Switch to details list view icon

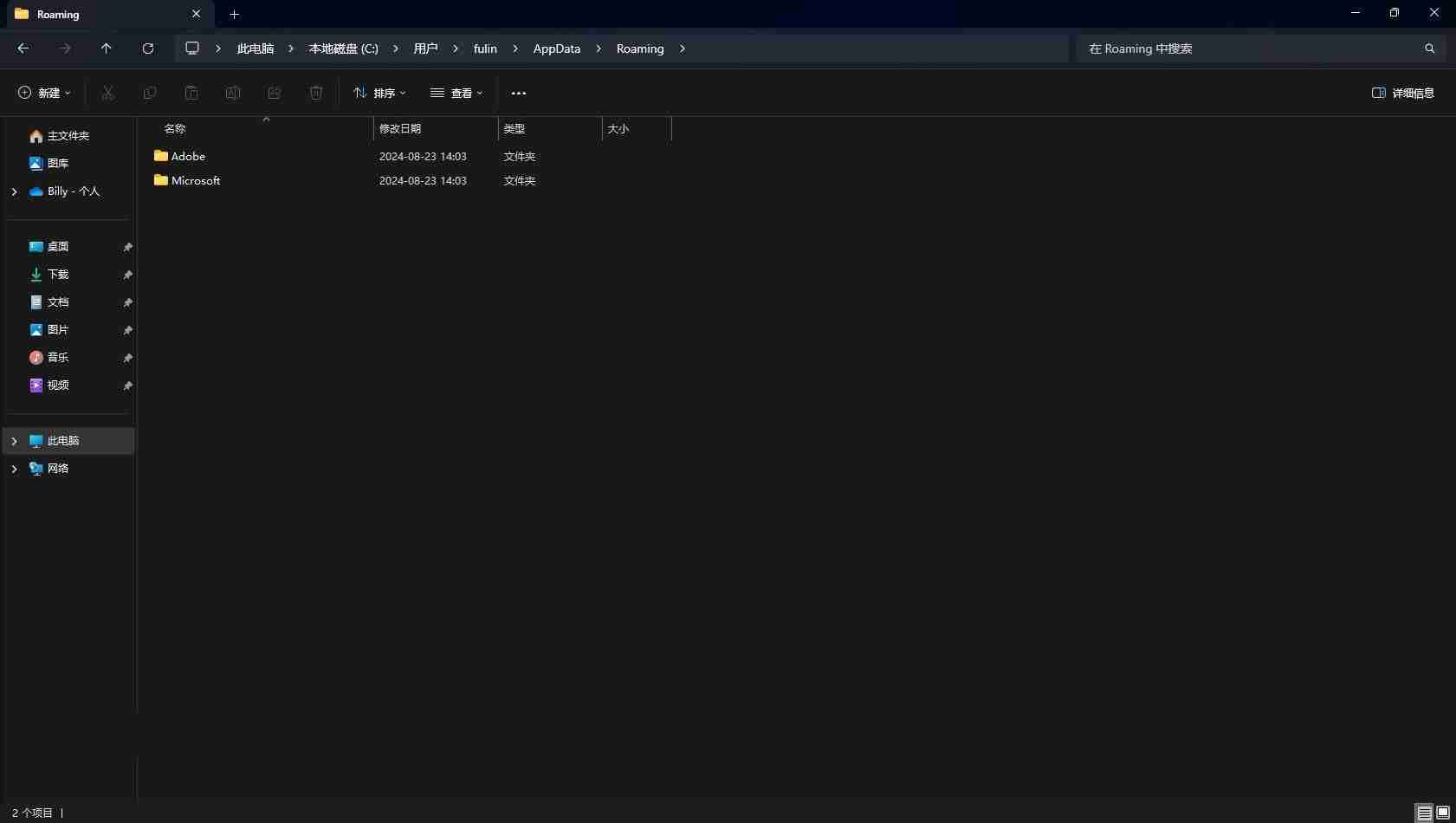[x=1424, y=813]
